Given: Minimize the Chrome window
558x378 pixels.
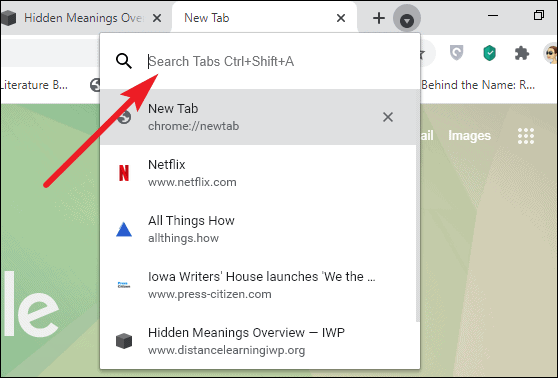Looking at the screenshot, I should point(493,16).
